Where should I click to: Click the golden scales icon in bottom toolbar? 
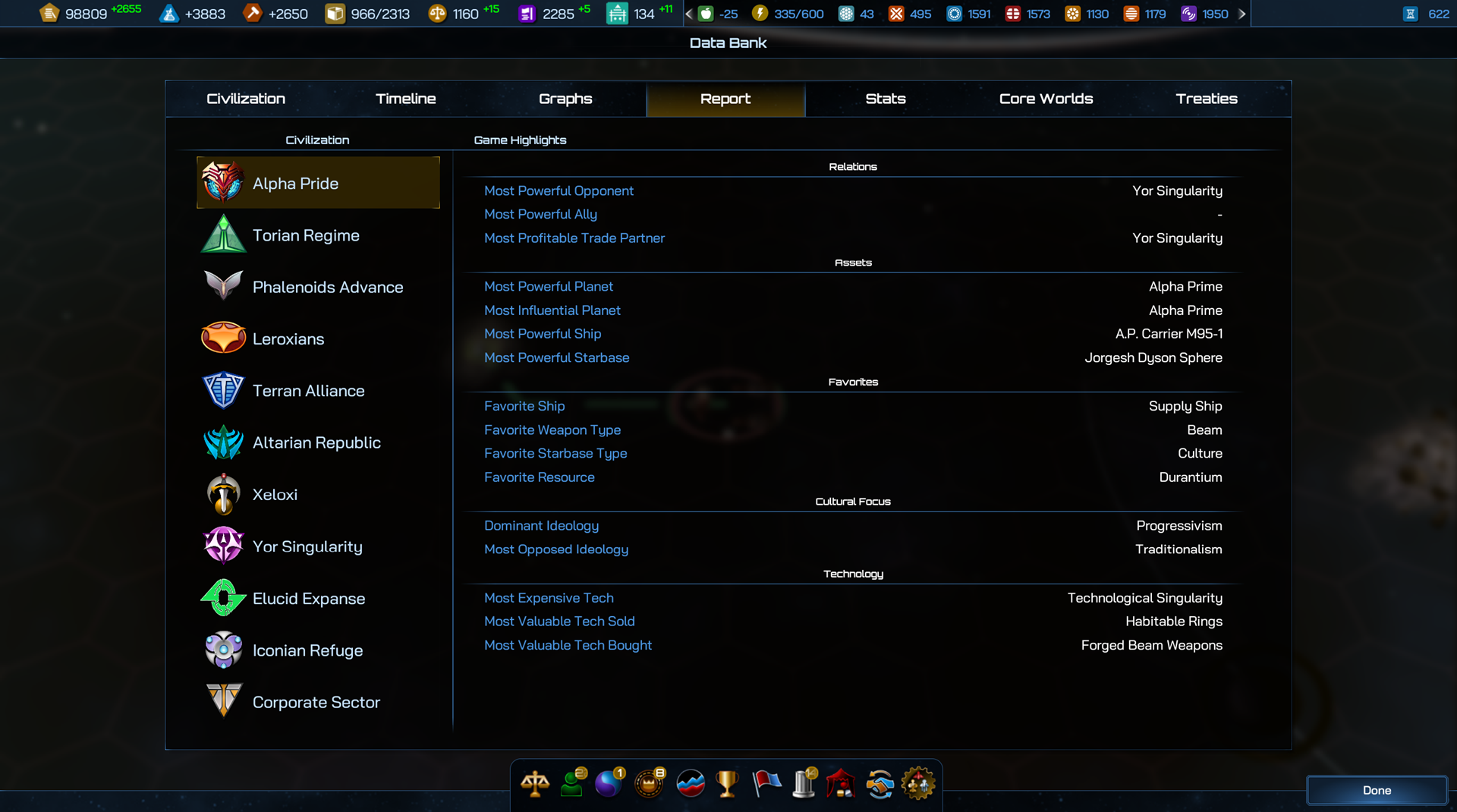535,784
